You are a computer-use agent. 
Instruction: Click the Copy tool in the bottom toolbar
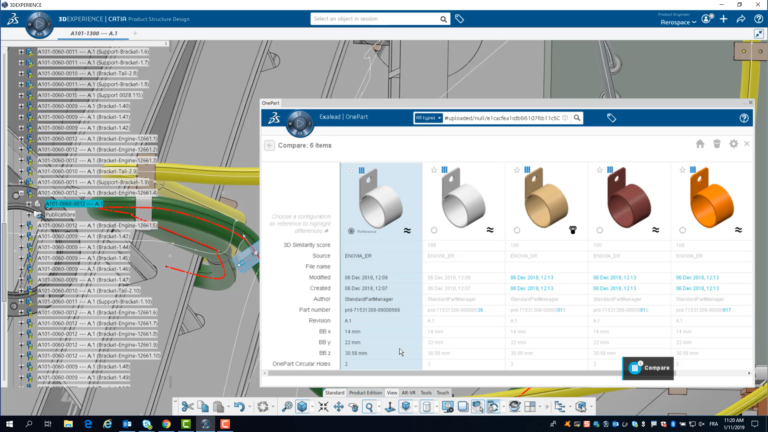[x=203, y=407]
